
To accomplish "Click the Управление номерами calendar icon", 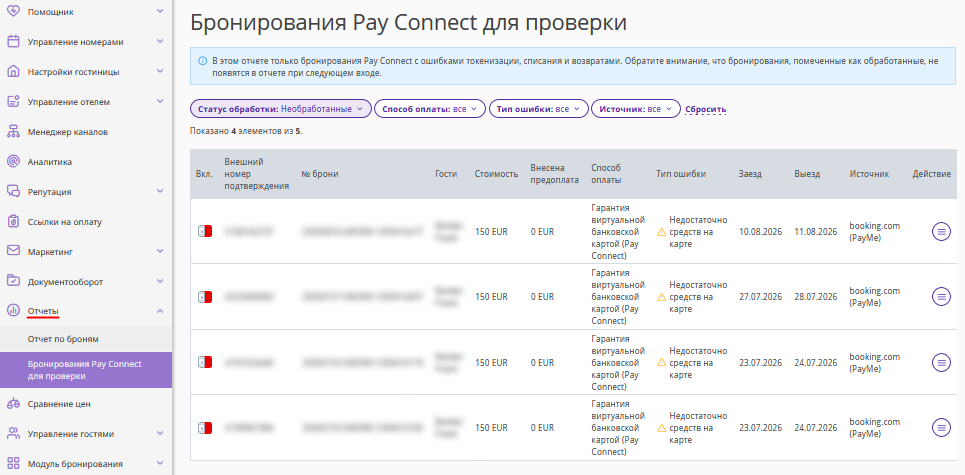I will click(x=13, y=42).
